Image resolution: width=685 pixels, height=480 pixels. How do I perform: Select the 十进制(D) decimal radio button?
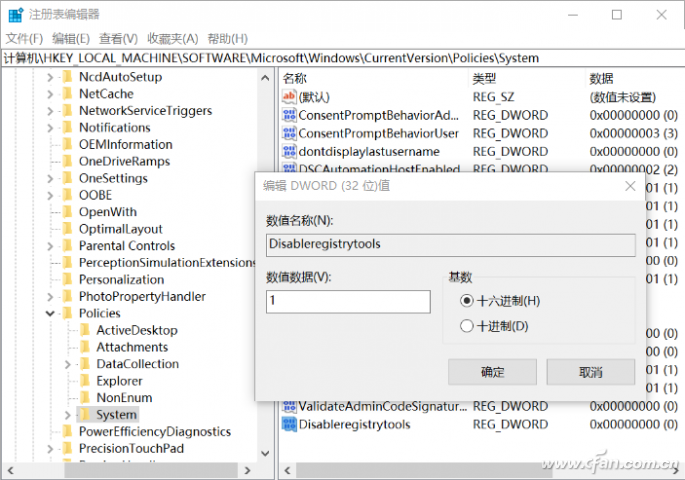[466, 326]
